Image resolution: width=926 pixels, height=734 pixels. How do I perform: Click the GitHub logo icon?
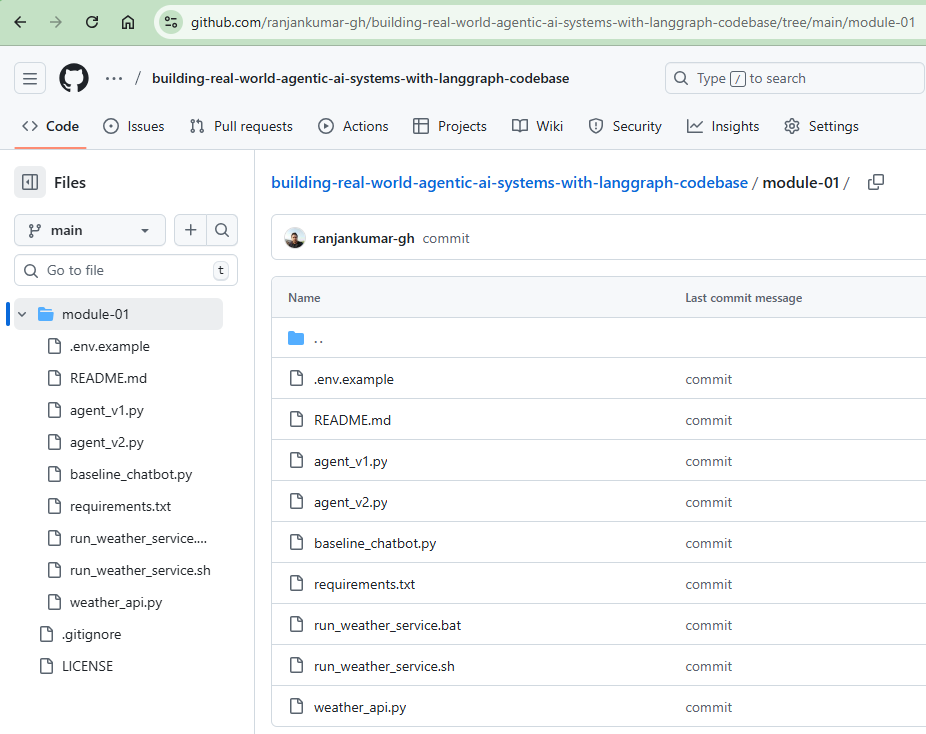(x=74, y=78)
